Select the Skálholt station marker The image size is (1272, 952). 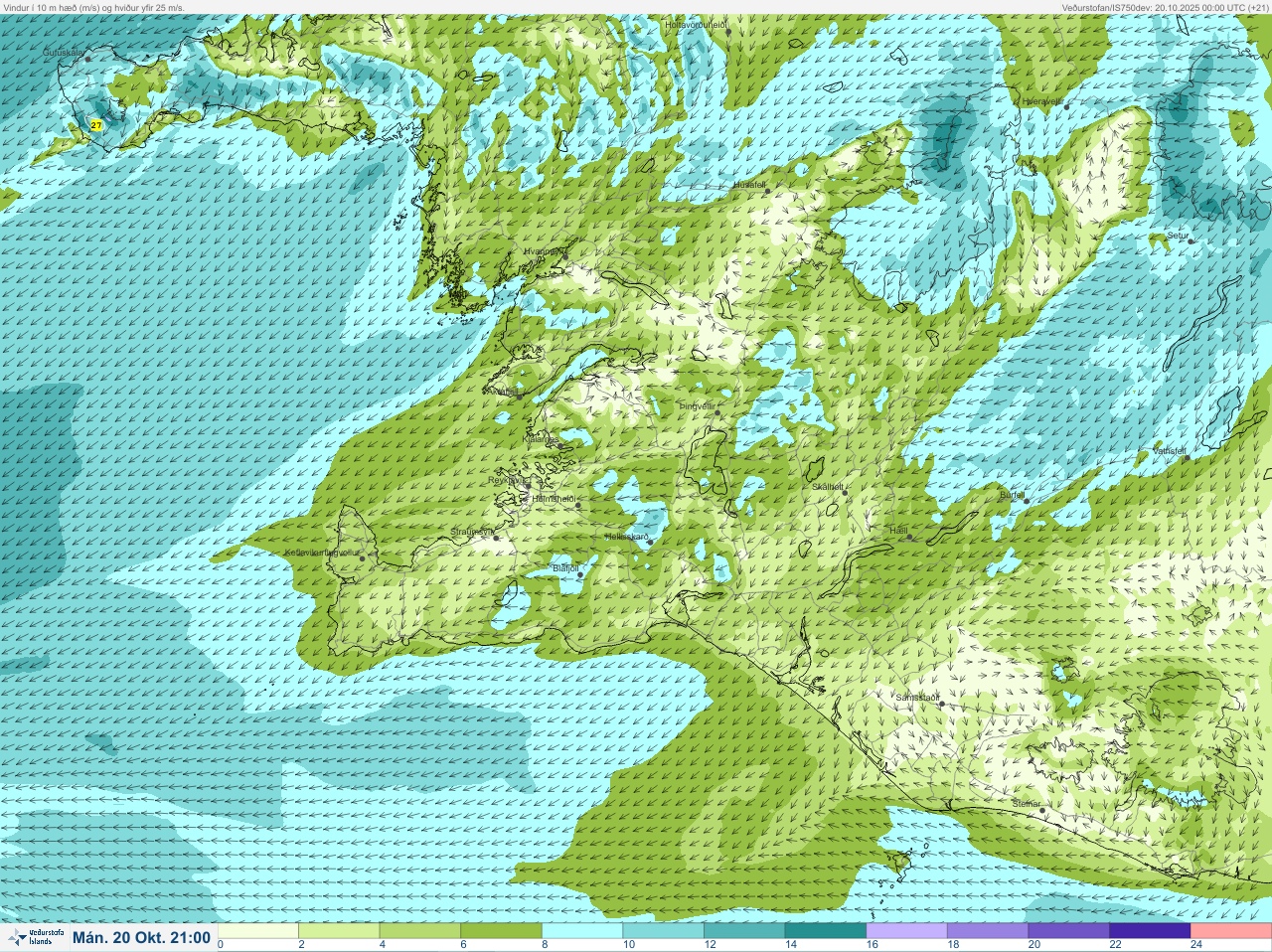coord(844,492)
